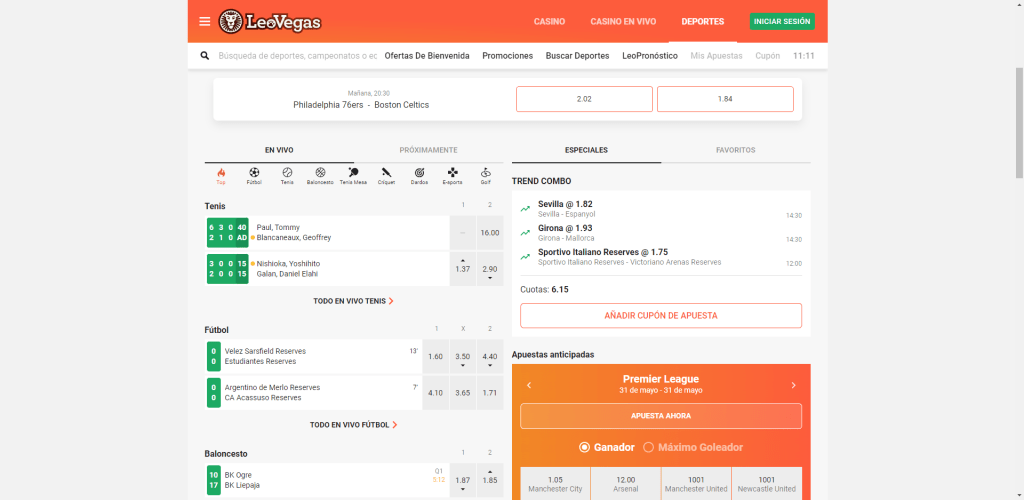1024x500 pixels.
Task: Select the Fútbol sport icon
Action: coord(254,176)
